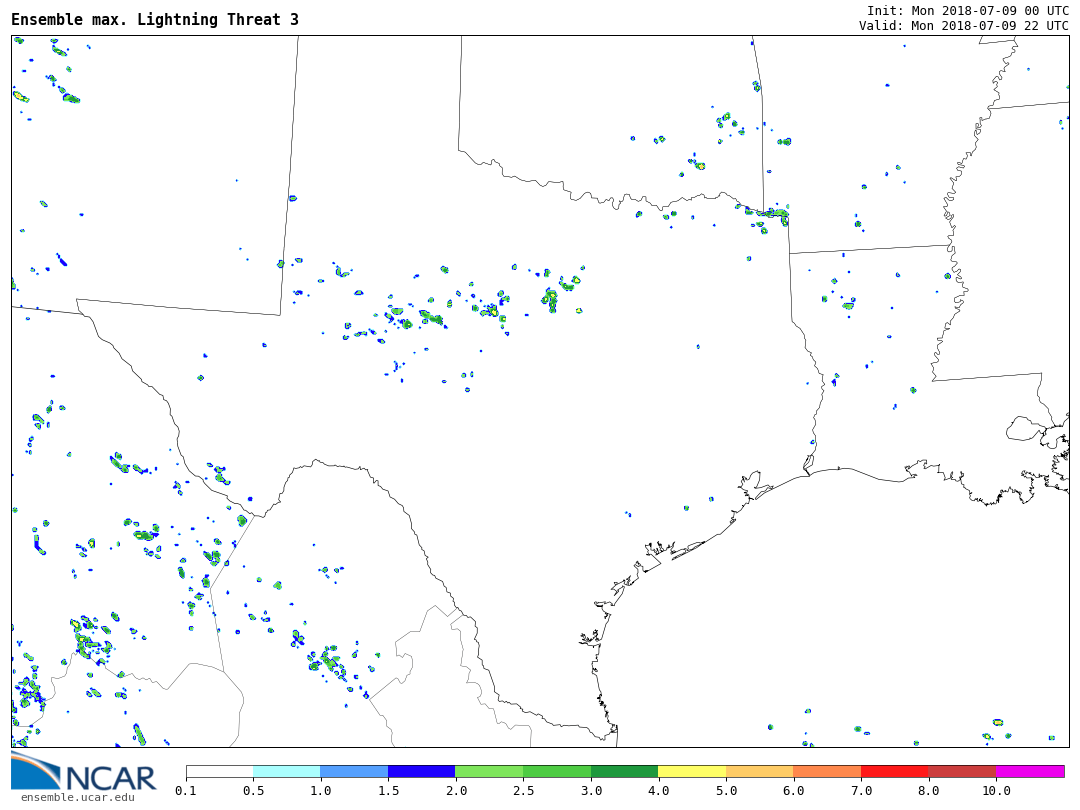Select the dark green 3.0–4.0 swatch
The width and height of the screenshot is (1080, 810).
624,771
